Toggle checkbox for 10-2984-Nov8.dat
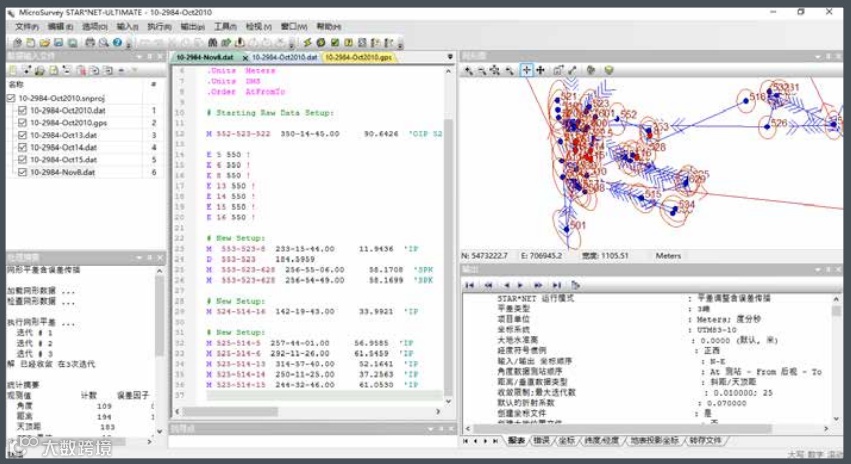 (x=22, y=172)
